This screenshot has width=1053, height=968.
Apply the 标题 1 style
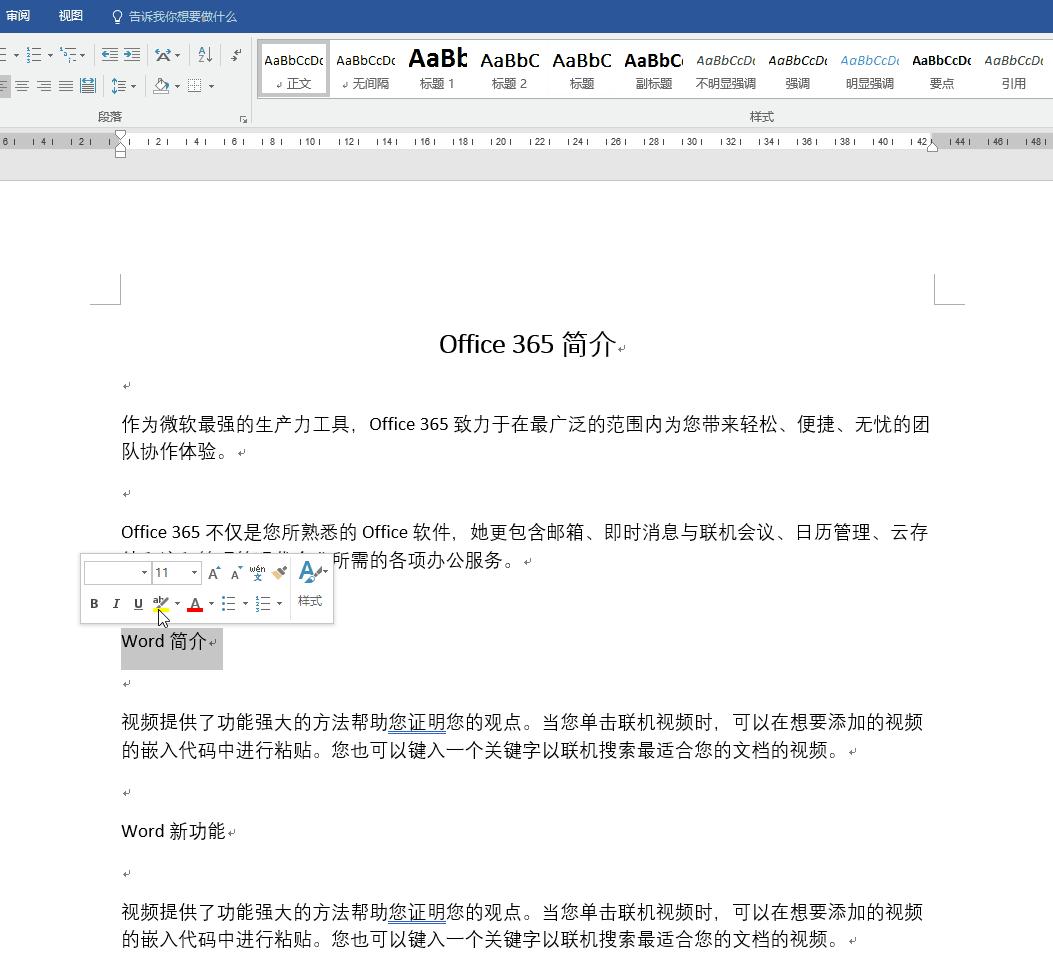coord(437,68)
